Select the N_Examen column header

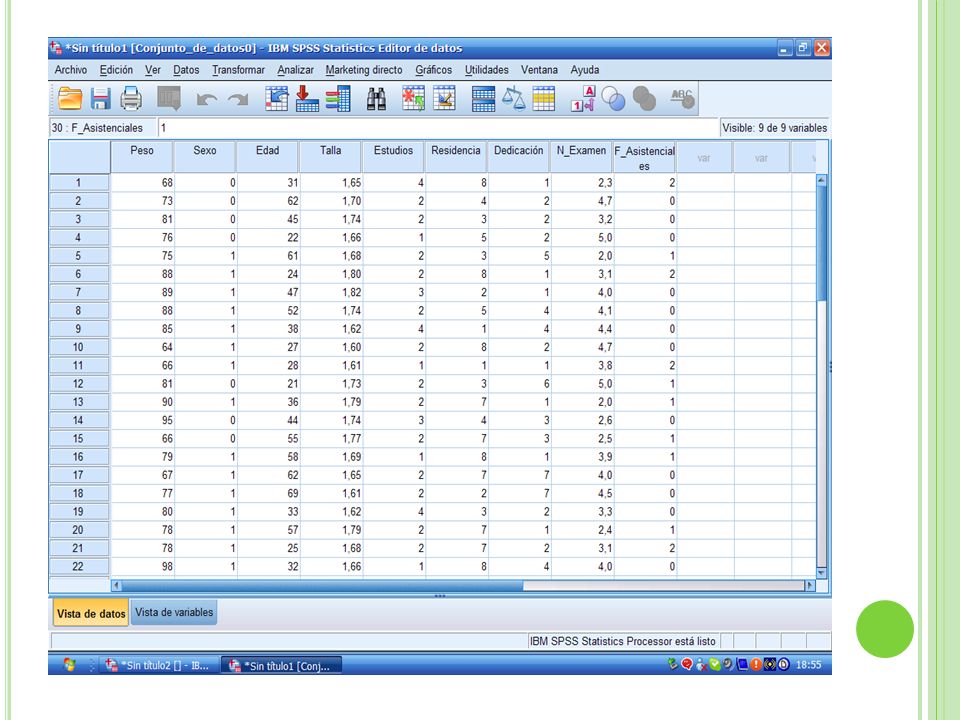581,157
